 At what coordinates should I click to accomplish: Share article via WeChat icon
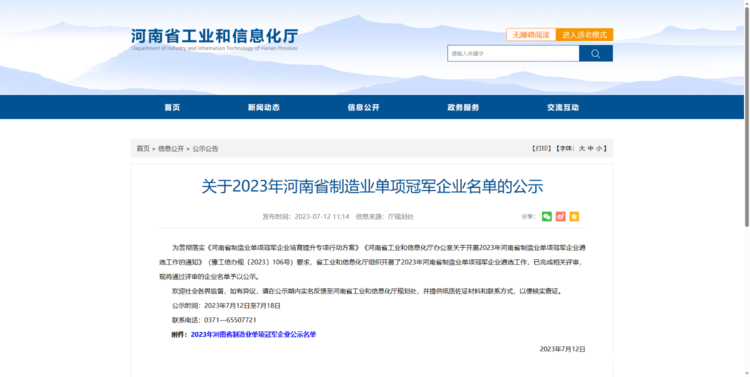point(547,216)
